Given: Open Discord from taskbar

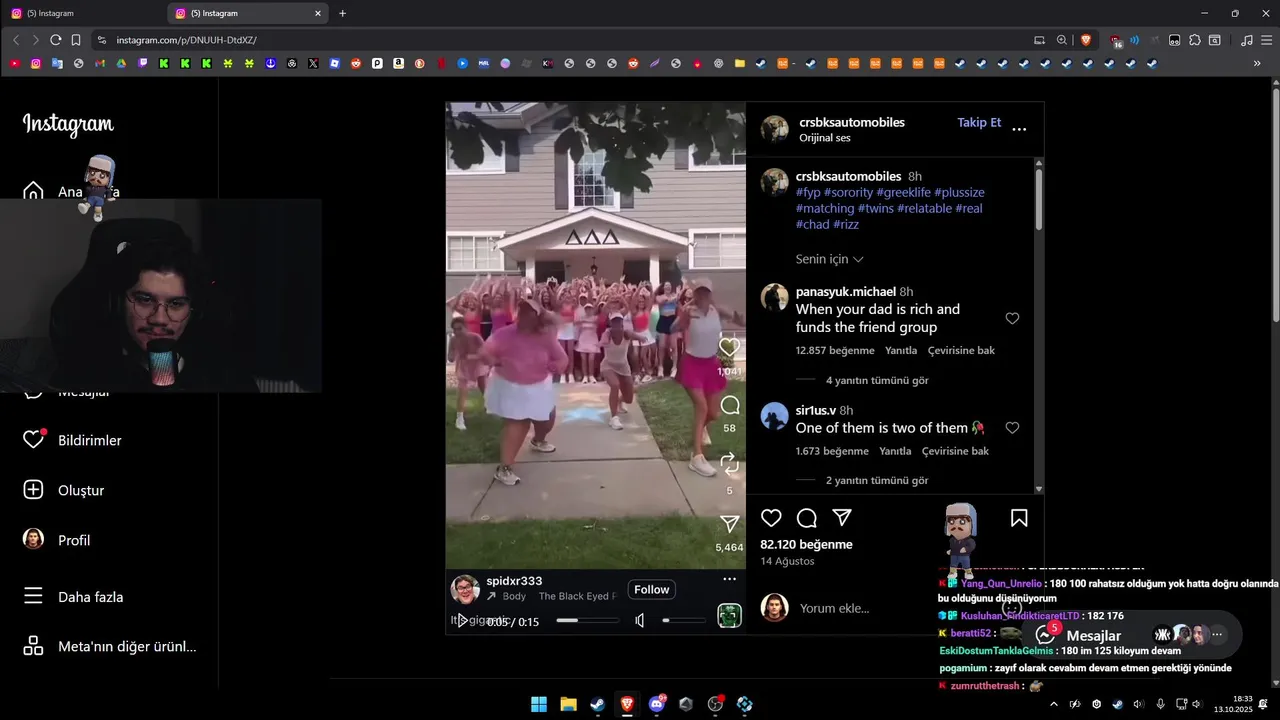Looking at the screenshot, I should (657, 704).
